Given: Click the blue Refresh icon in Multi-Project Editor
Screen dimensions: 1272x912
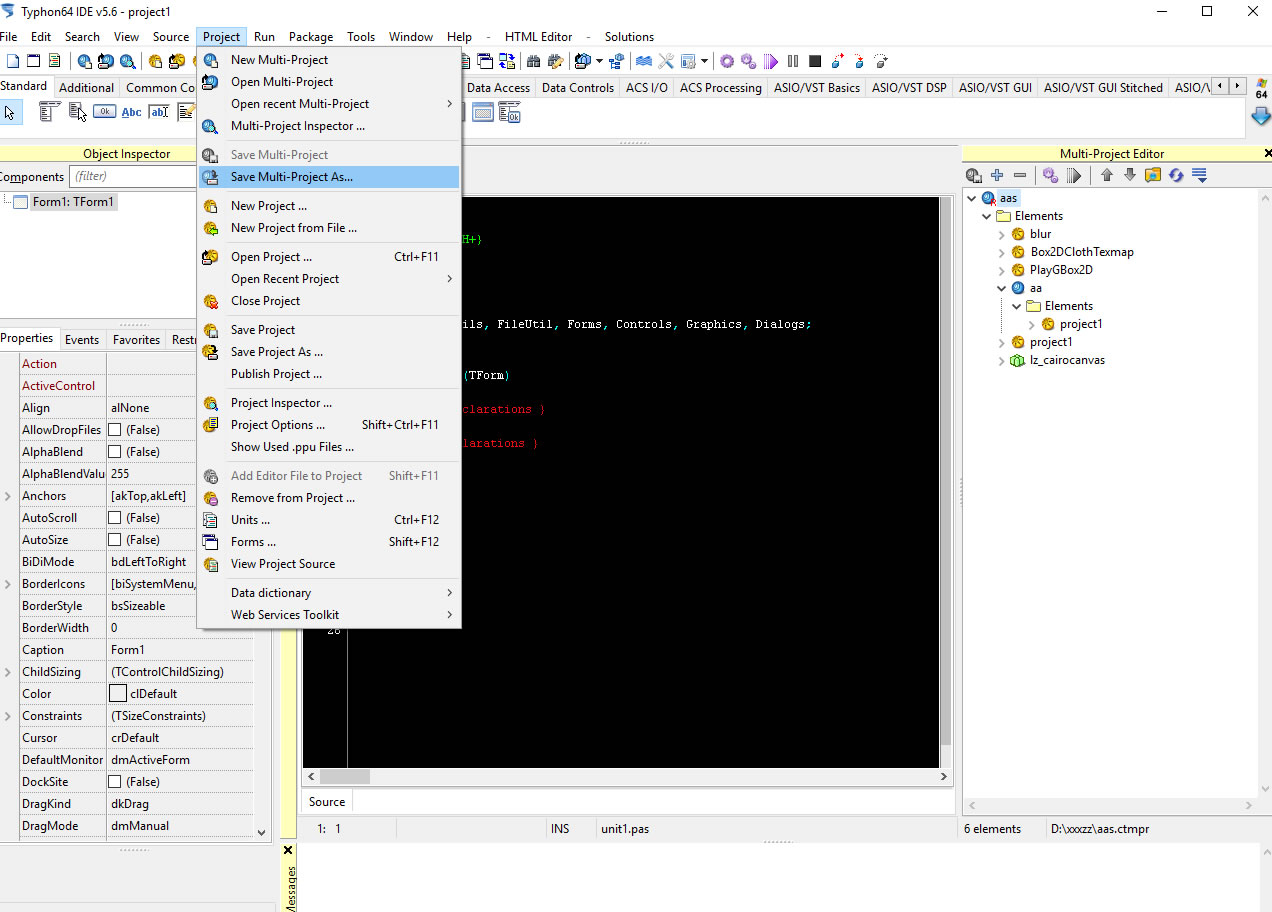Looking at the screenshot, I should tap(1176, 176).
